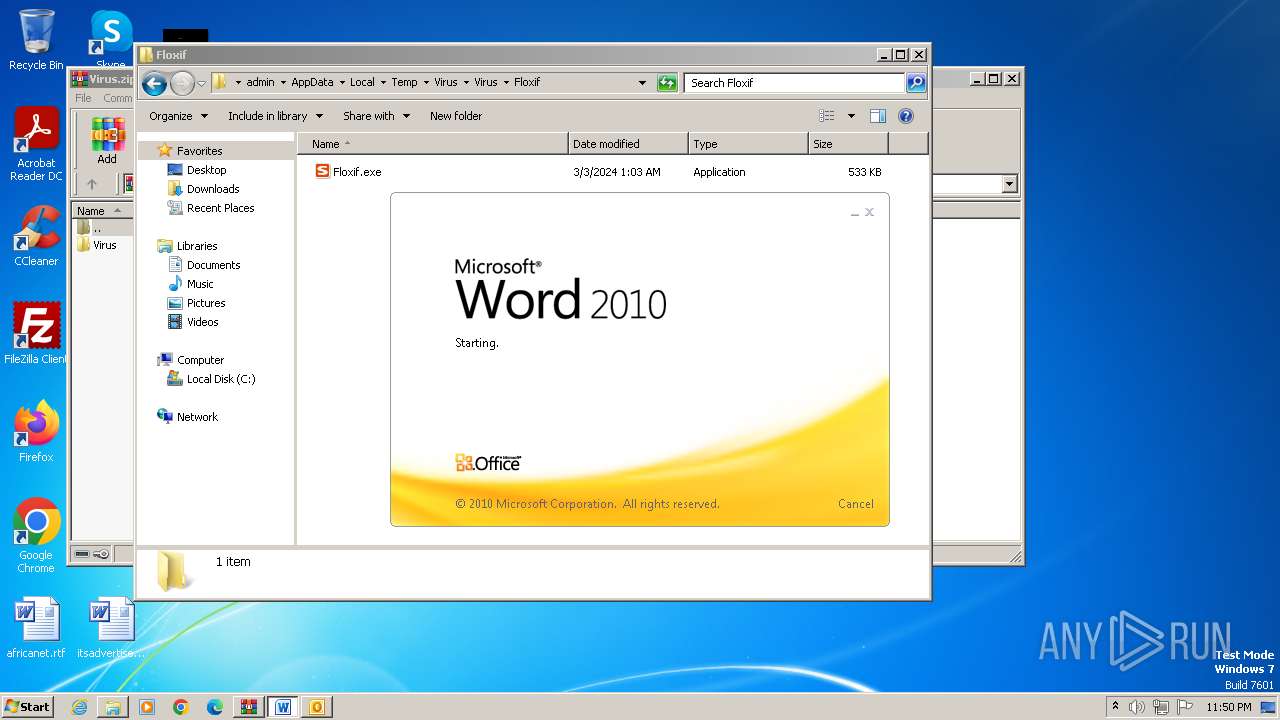This screenshot has width=1280, height=720.
Task: Open WinRAR path dropdown arrow
Action: 1009,184
